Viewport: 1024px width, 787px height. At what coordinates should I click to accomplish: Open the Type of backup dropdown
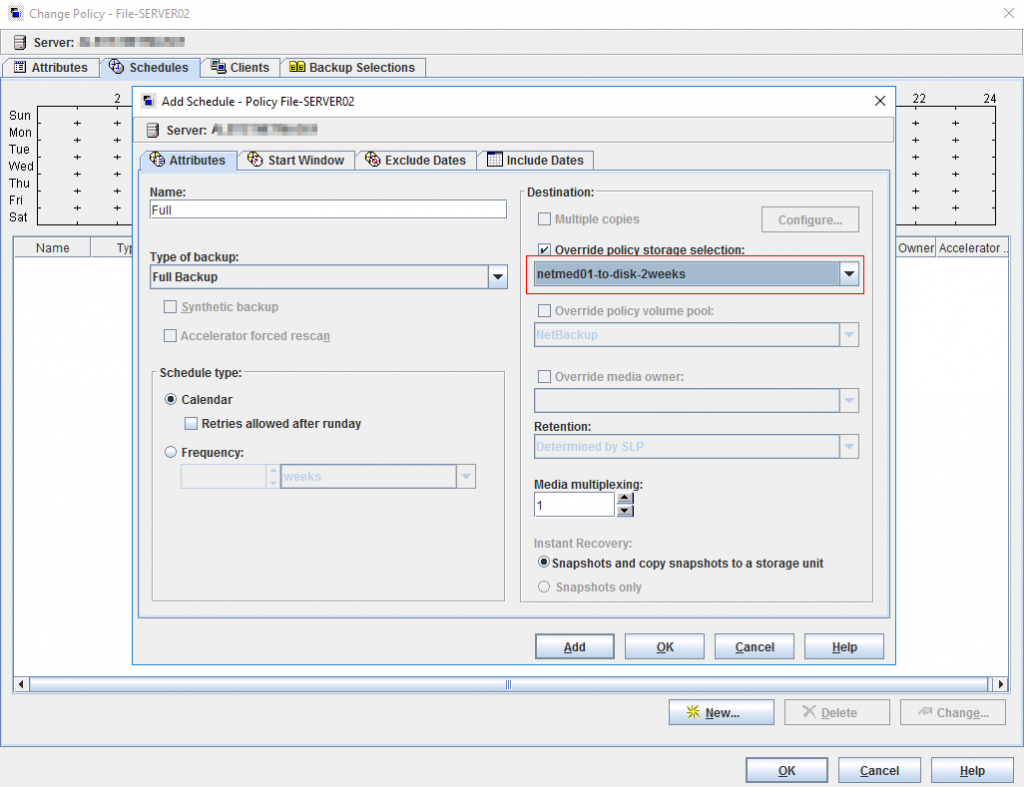tap(497, 277)
